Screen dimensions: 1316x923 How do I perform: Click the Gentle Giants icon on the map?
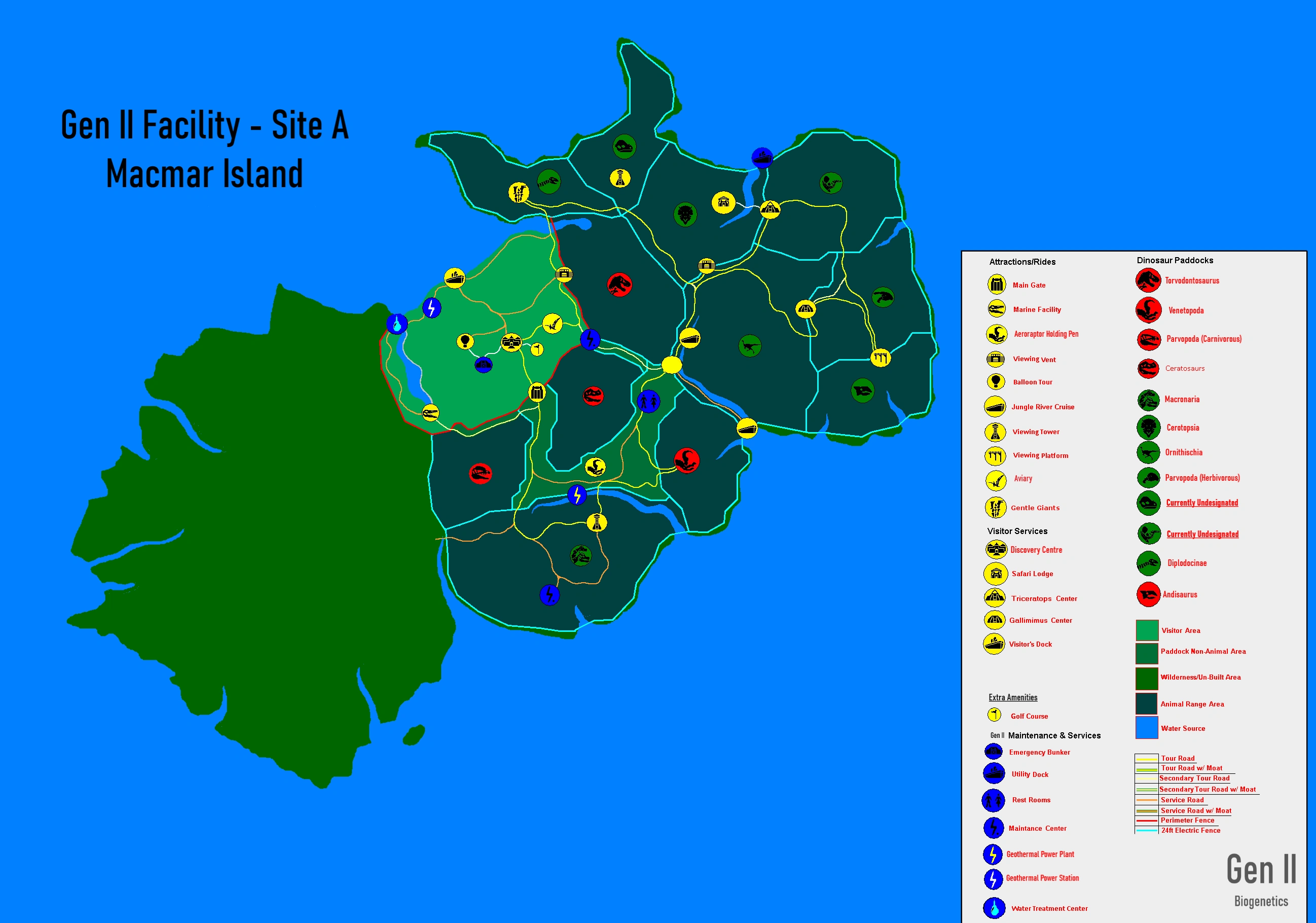tap(519, 193)
